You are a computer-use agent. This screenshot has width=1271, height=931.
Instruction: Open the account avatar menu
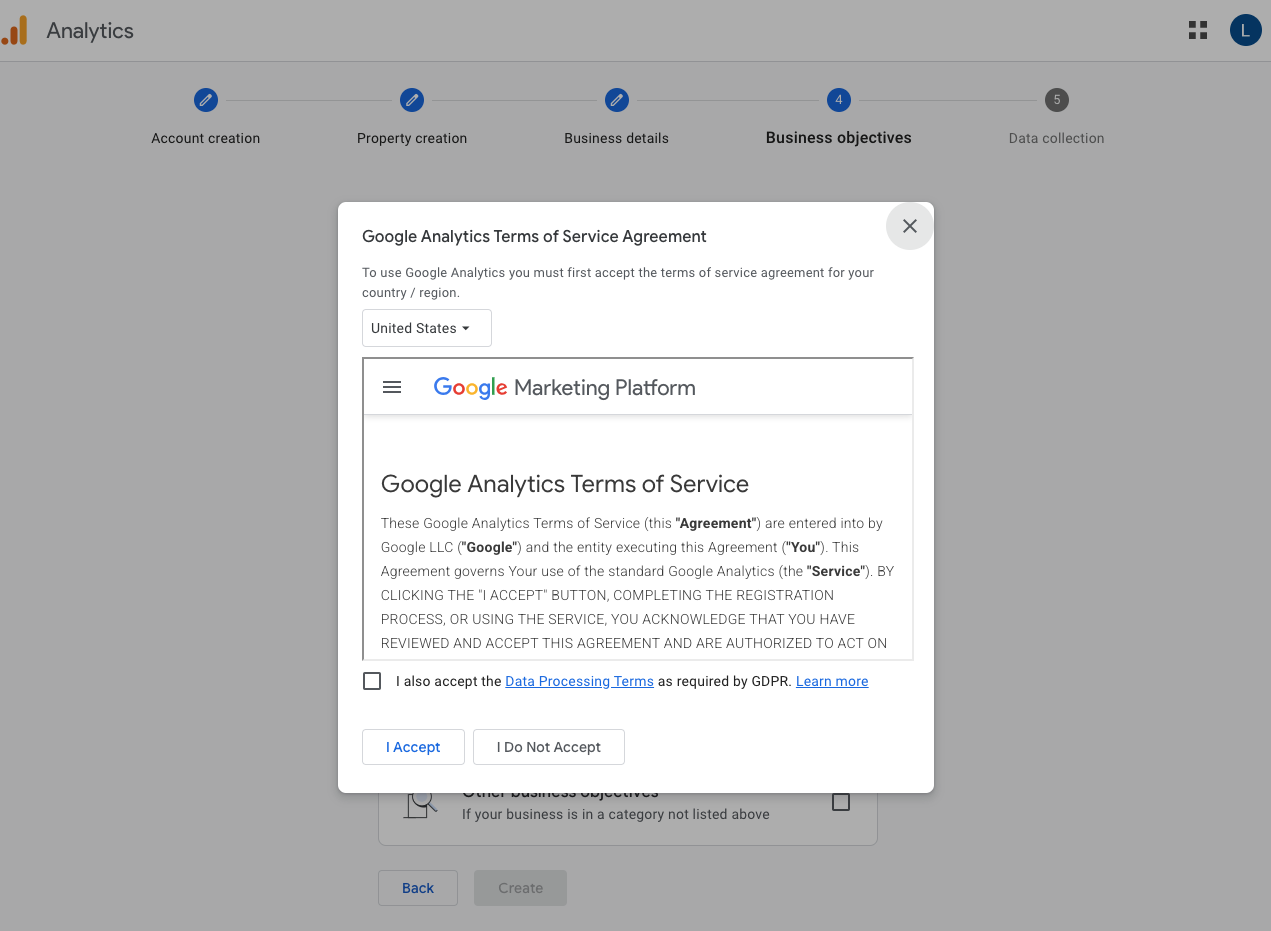point(1245,30)
